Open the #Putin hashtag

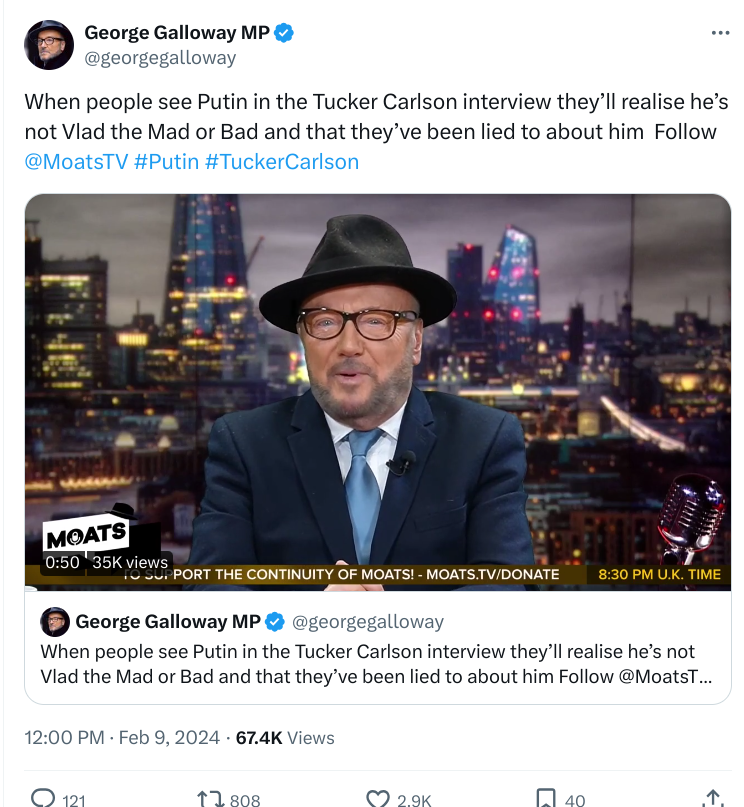click(x=166, y=162)
